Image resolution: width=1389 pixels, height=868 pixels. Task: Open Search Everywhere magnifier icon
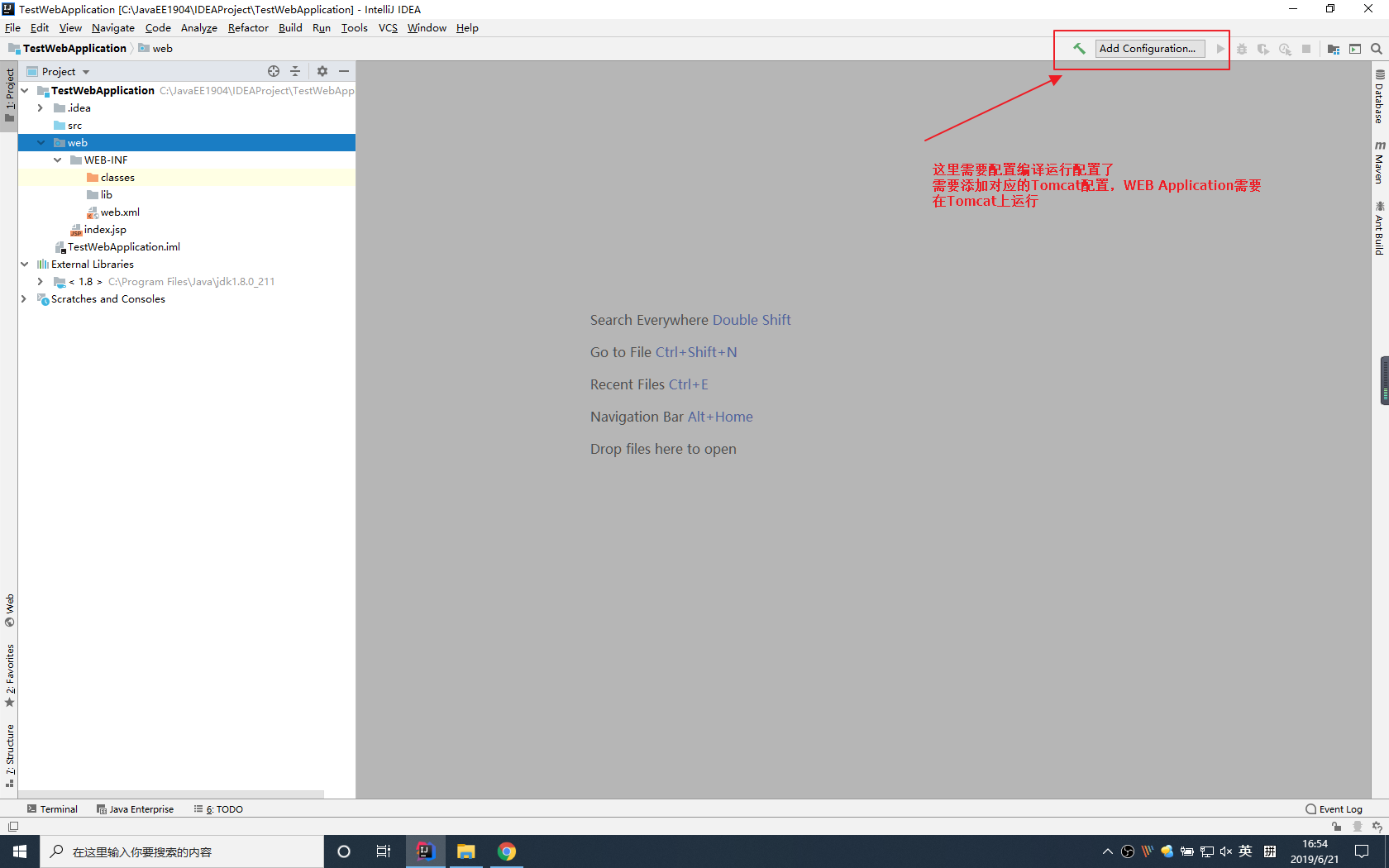(x=1377, y=49)
